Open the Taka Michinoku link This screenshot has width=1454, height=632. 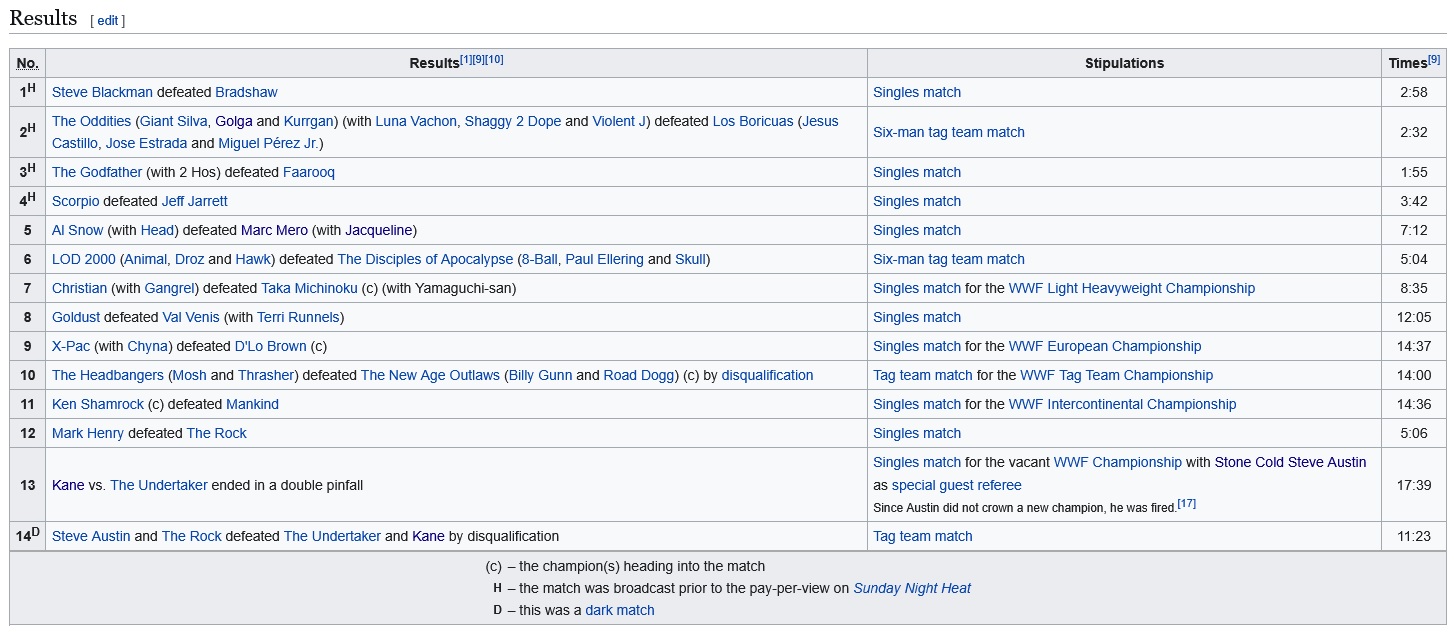tap(309, 288)
